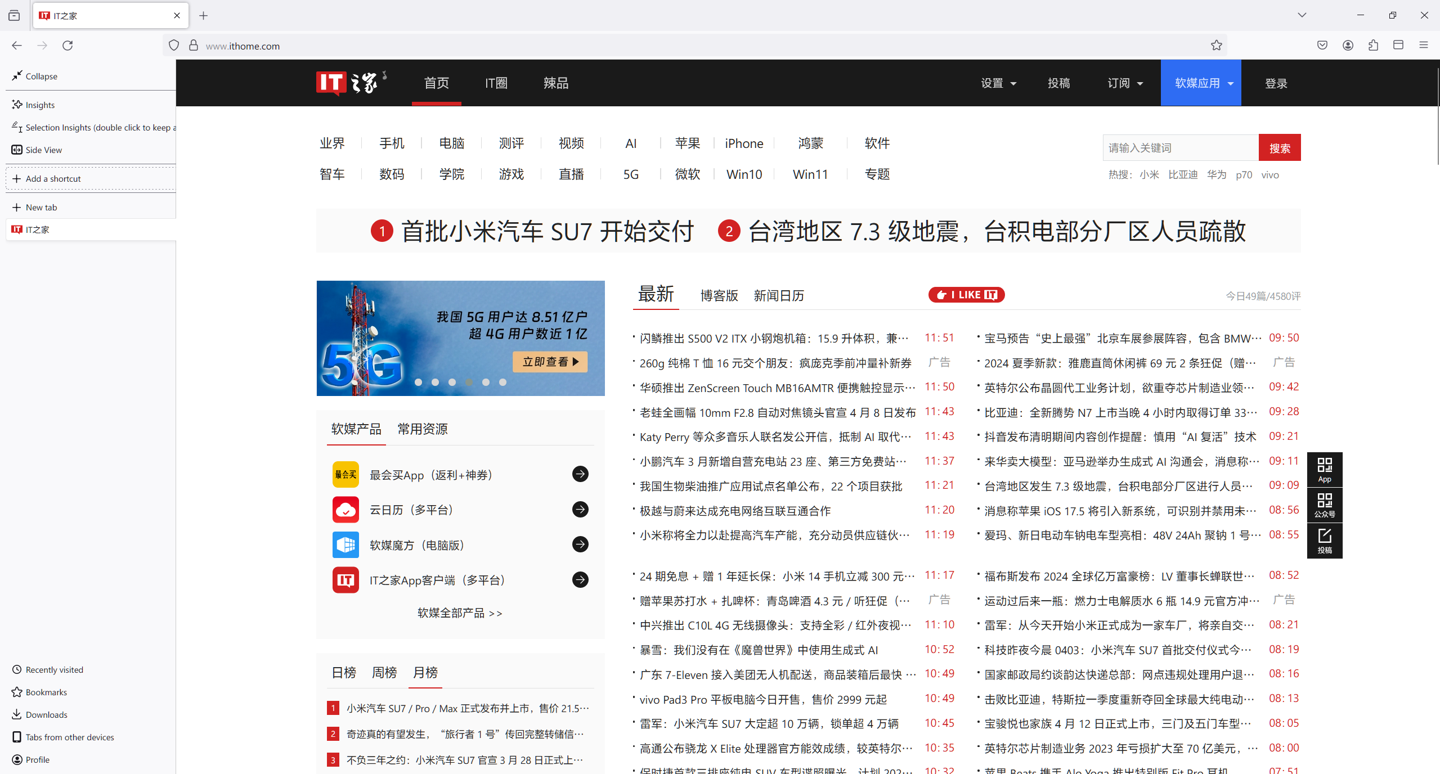Select the 新闻日历 tab
This screenshot has width=1440, height=774.
tap(779, 296)
